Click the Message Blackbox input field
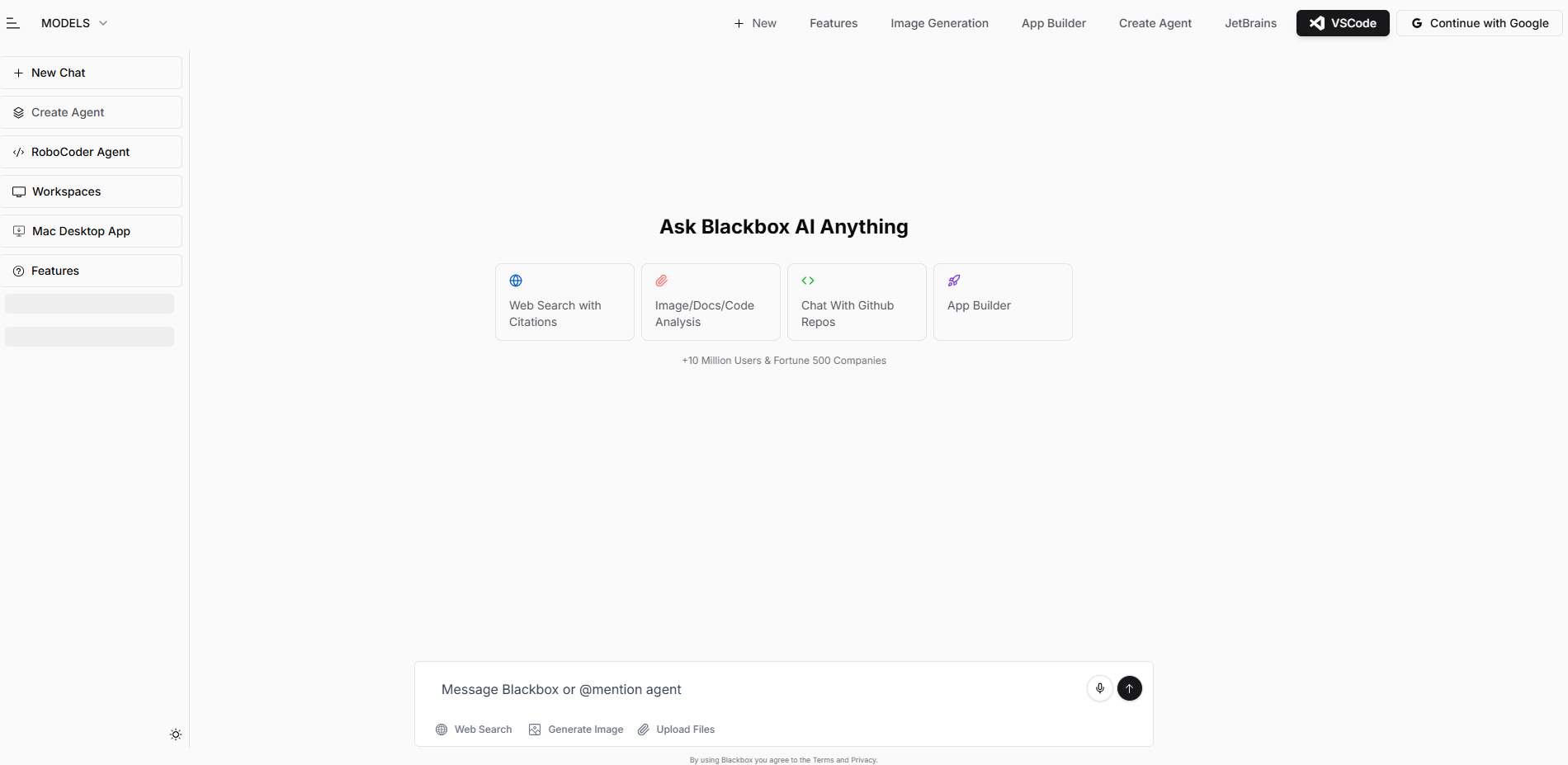This screenshot has height=765, width=1568. tap(743, 688)
